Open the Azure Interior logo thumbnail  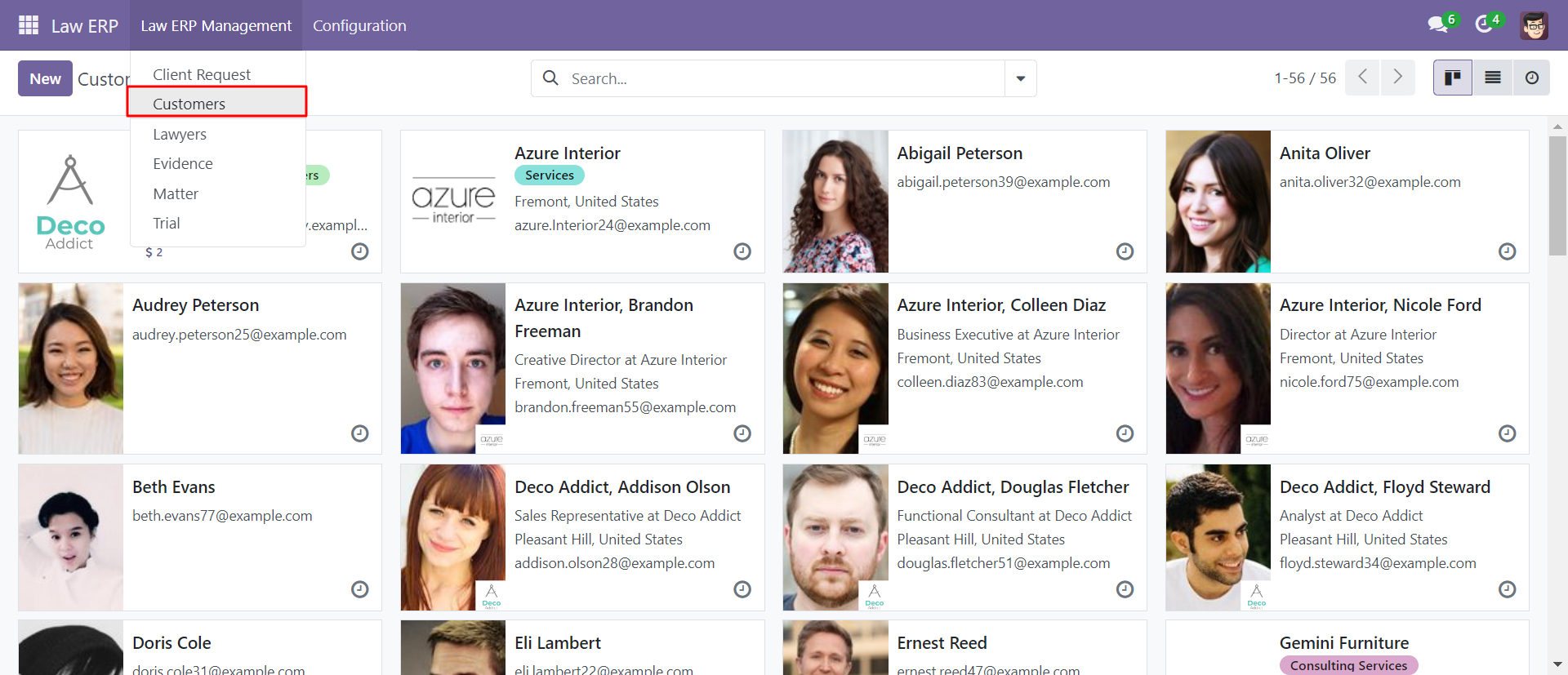pos(453,202)
